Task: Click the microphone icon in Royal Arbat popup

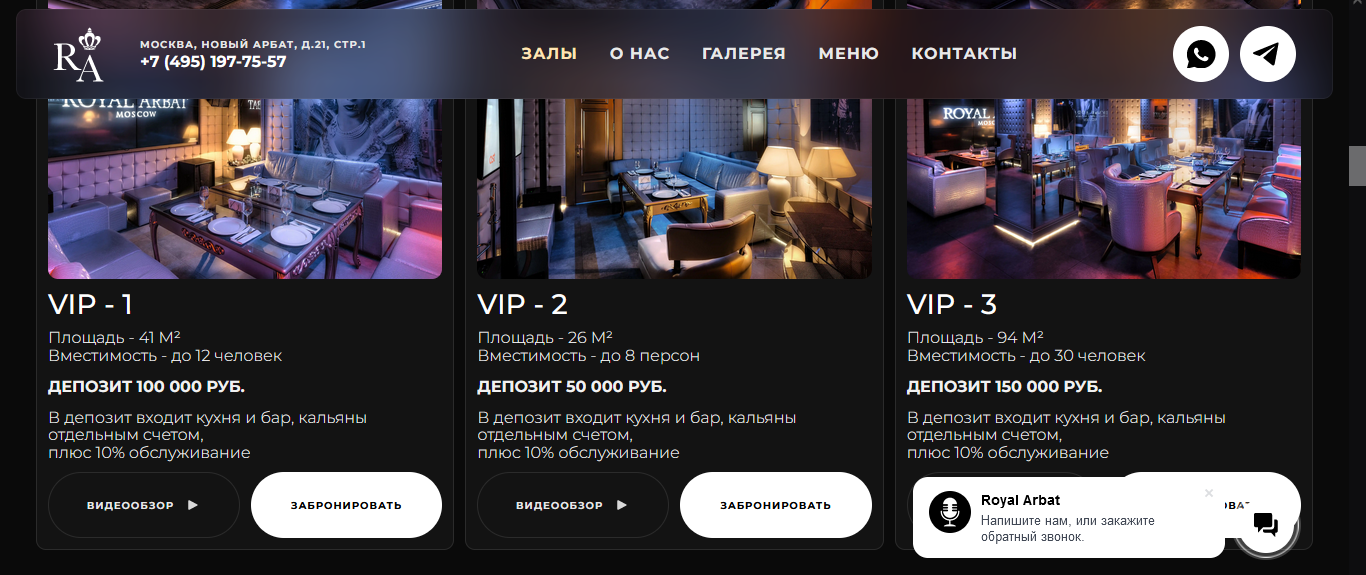Action: (x=949, y=513)
